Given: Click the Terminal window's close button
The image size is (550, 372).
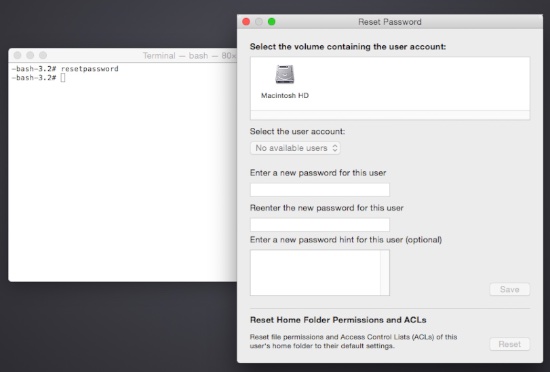Looking at the screenshot, I should 18,55.
